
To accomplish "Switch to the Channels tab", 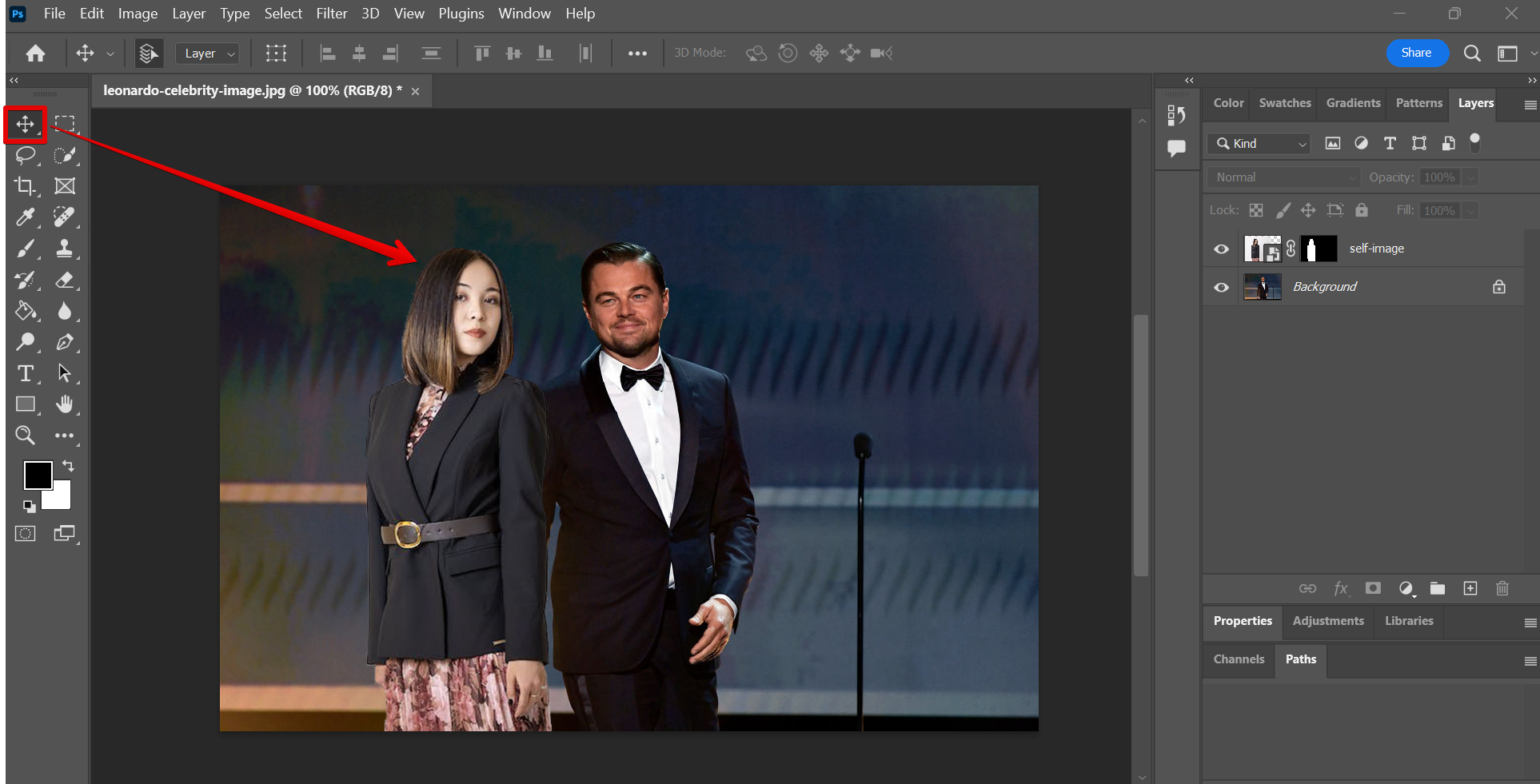I will (1239, 659).
